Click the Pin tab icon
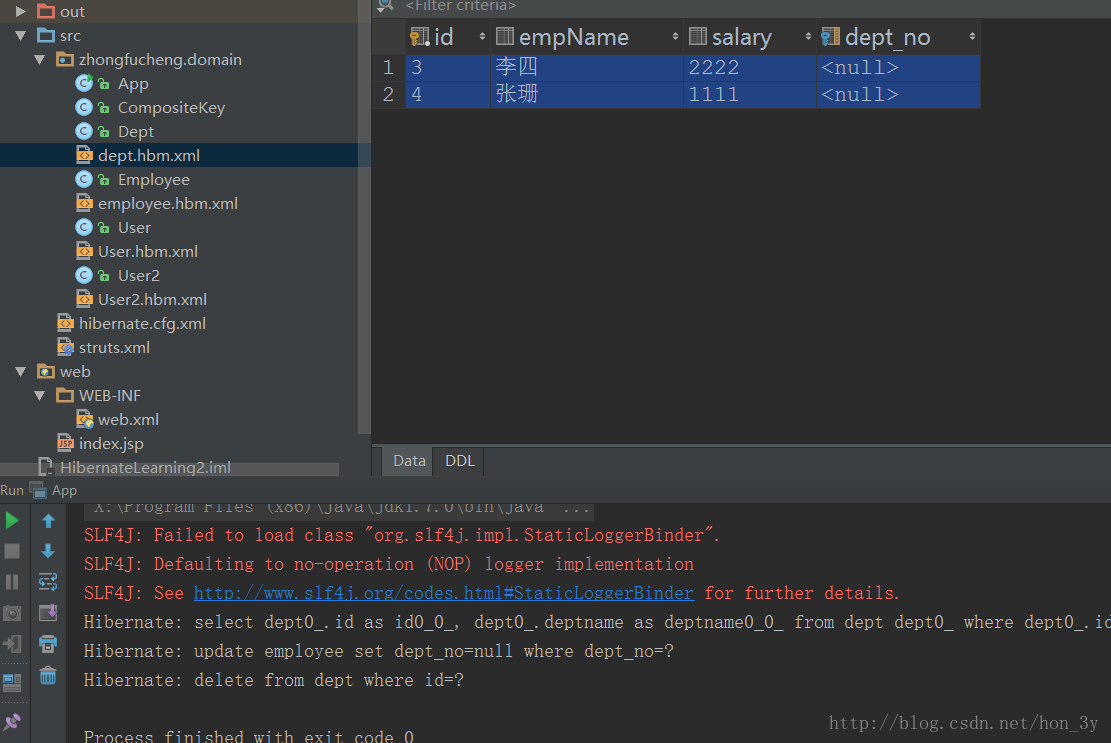This screenshot has width=1111, height=743. click(x=12, y=722)
